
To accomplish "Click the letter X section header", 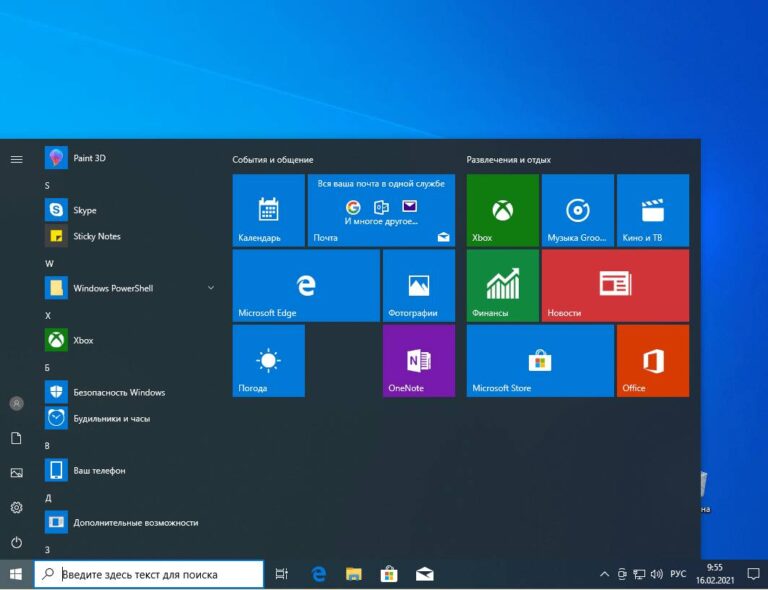I will click(x=48, y=315).
